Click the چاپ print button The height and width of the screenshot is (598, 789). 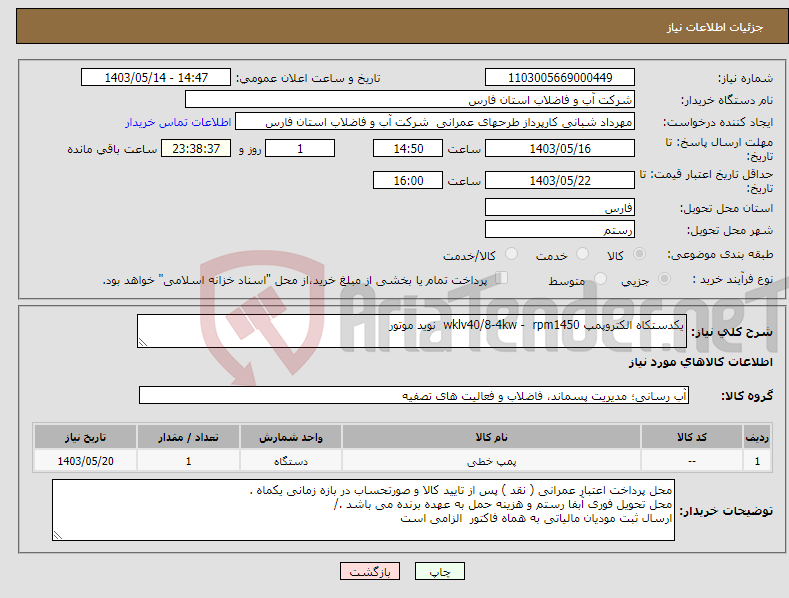click(x=440, y=571)
